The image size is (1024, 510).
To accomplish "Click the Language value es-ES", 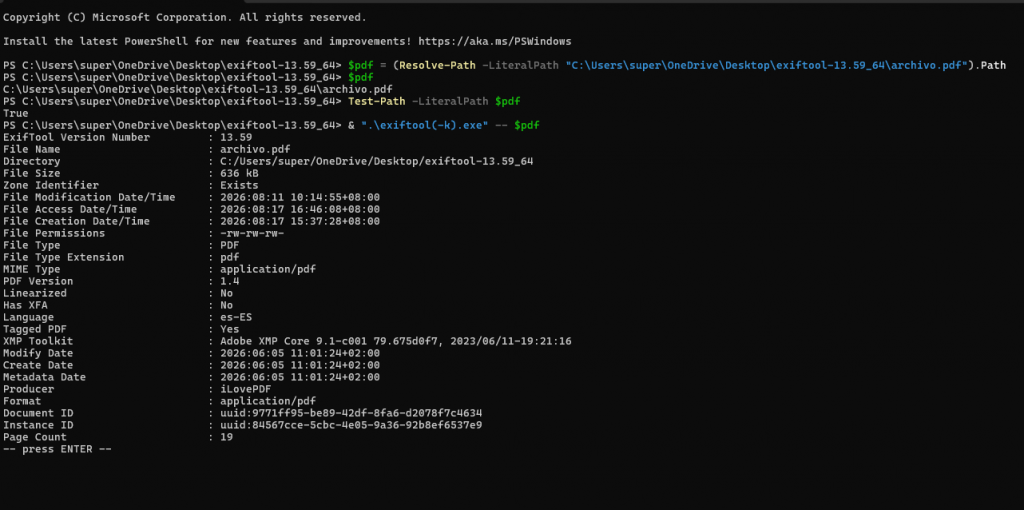I will pyautogui.click(x=236, y=317).
